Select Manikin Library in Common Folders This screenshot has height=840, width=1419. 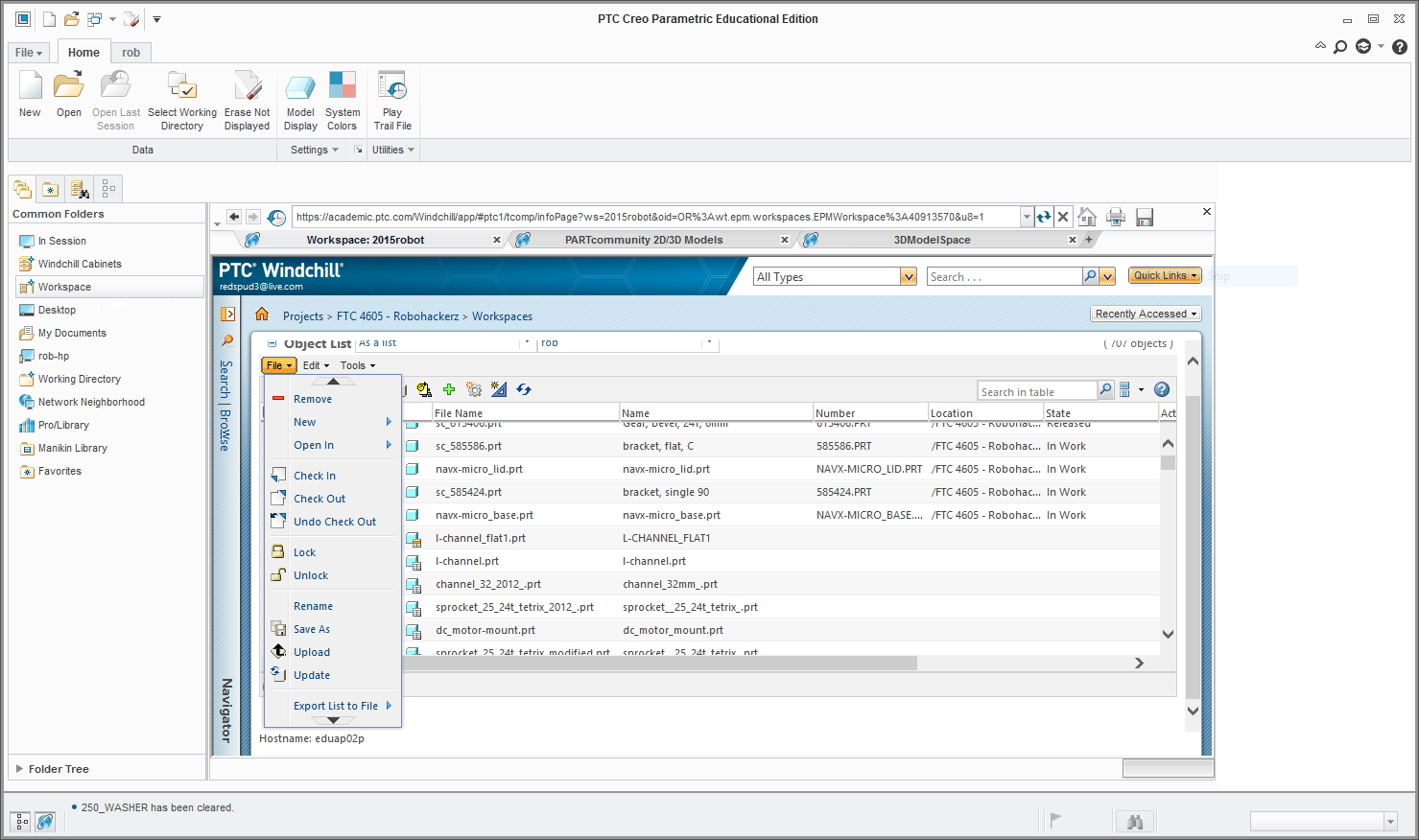point(73,448)
